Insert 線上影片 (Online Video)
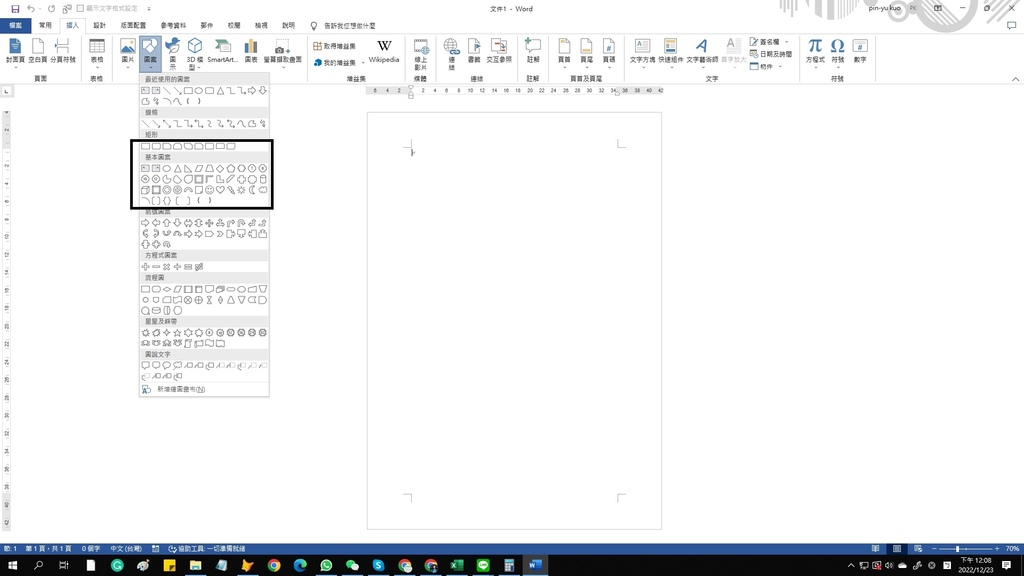This screenshot has height=576, width=1024. [x=421, y=54]
